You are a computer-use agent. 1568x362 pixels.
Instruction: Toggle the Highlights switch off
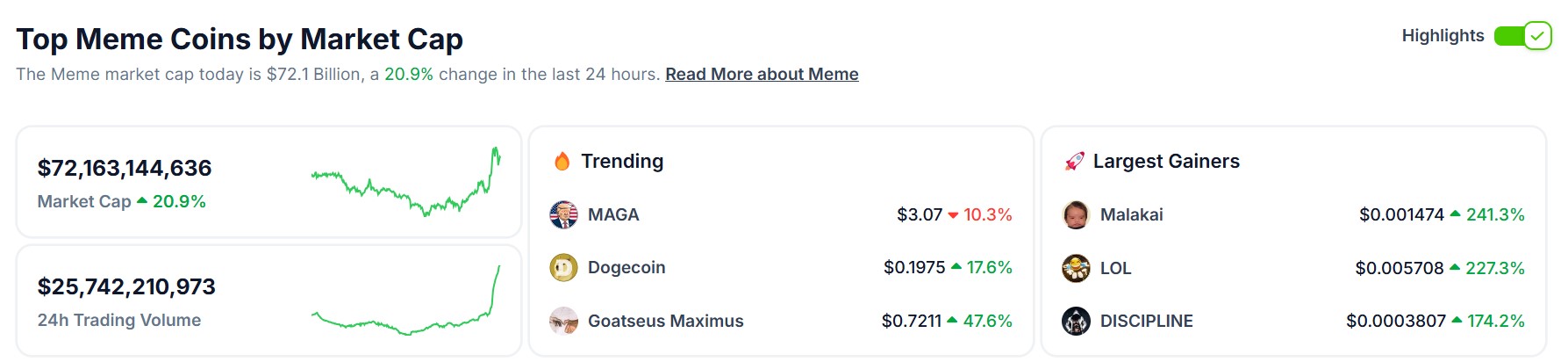tap(1523, 36)
